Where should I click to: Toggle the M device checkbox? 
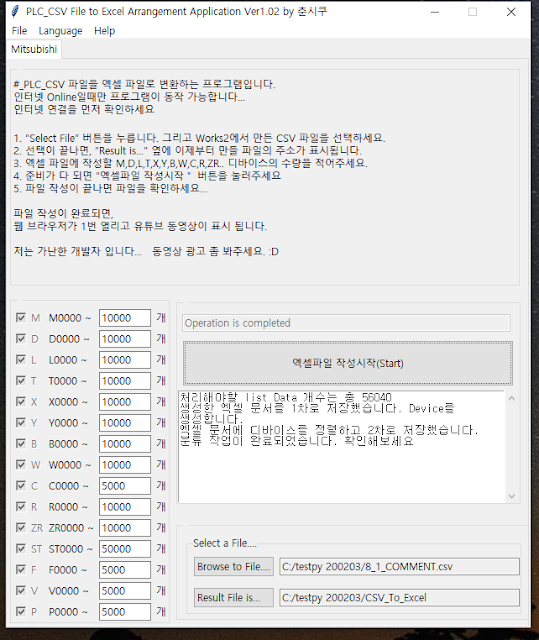click(x=20, y=318)
